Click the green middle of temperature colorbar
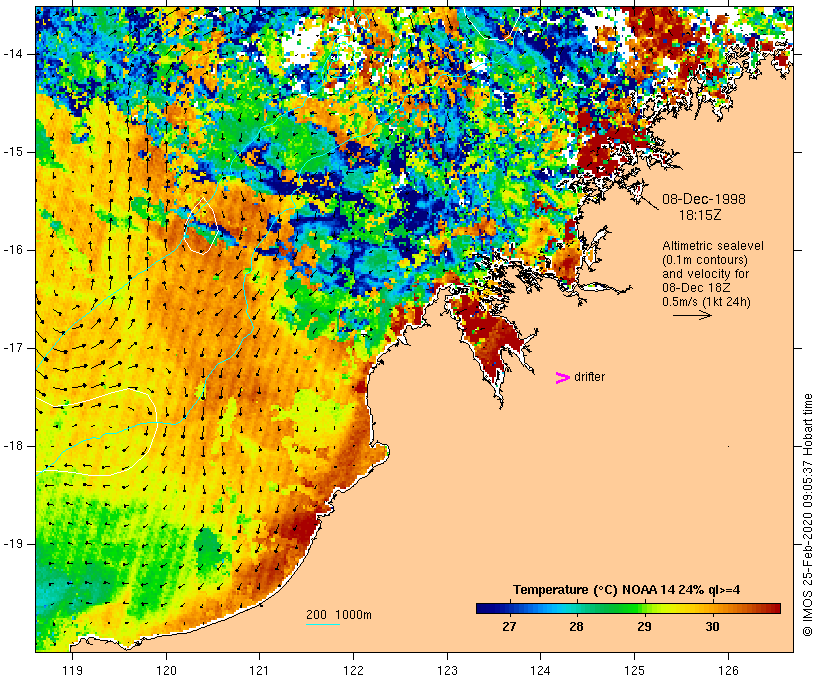Image resolution: width=820 pixels, height=680 pixels. [x=628, y=608]
